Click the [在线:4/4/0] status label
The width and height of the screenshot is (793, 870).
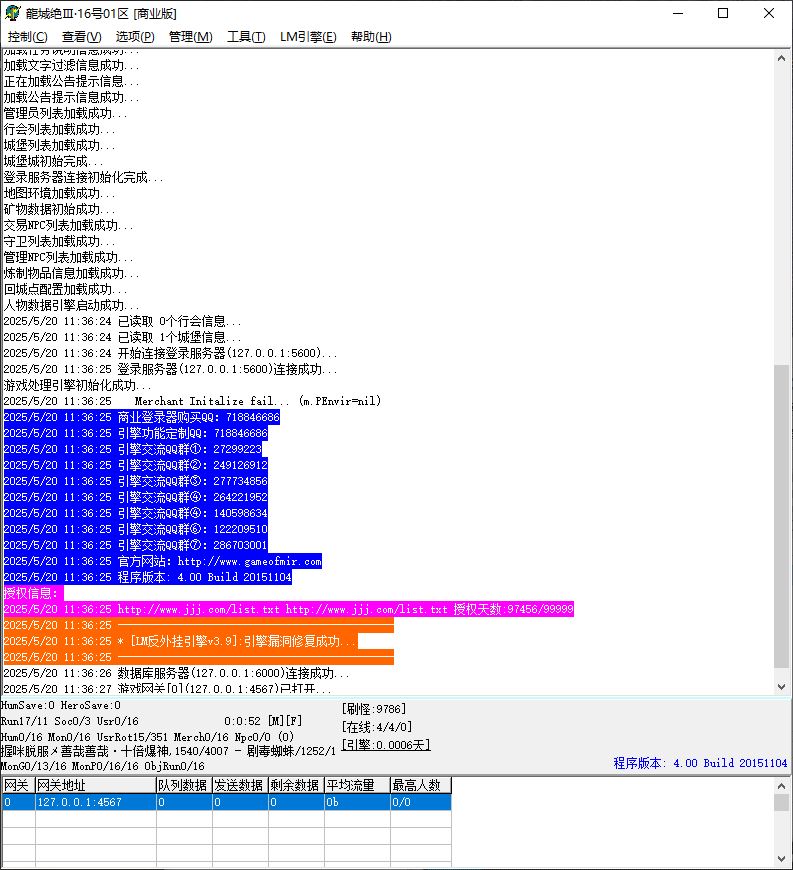pyautogui.click(x=377, y=726)
